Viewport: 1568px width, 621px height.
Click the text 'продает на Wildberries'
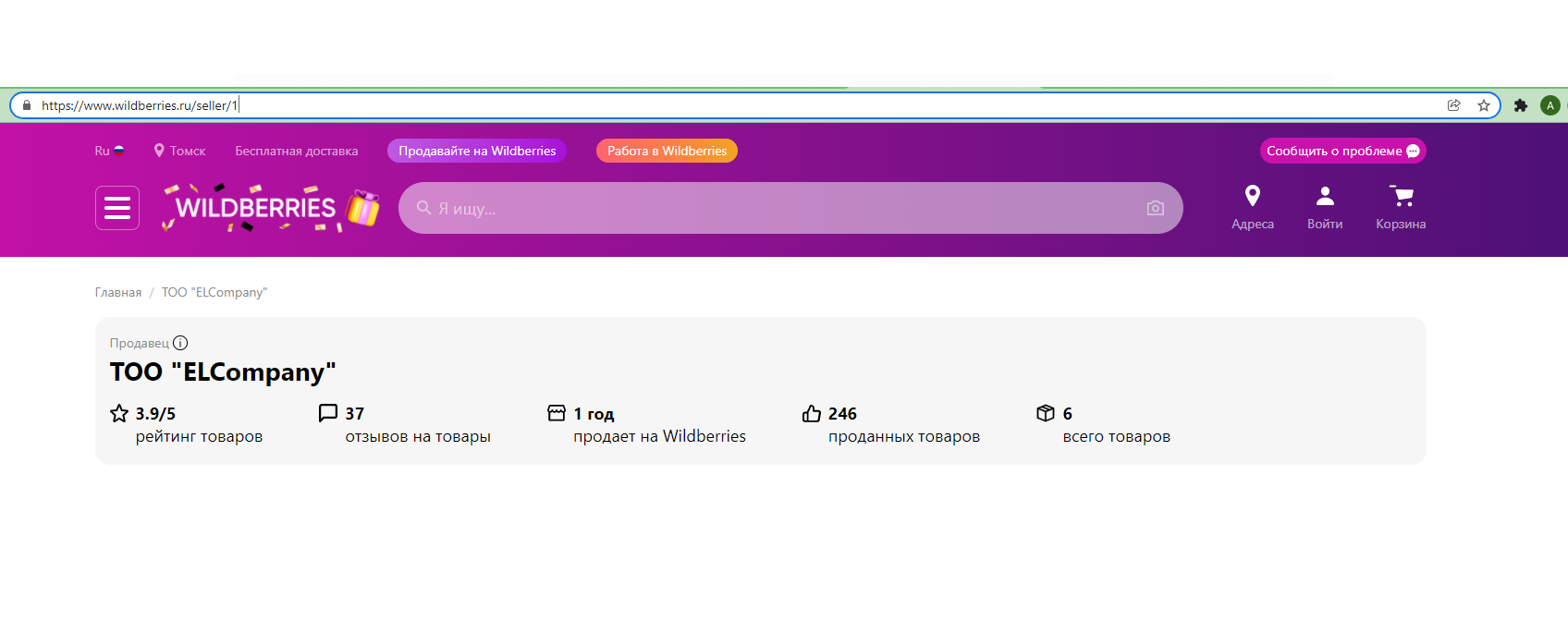[659, 436]
